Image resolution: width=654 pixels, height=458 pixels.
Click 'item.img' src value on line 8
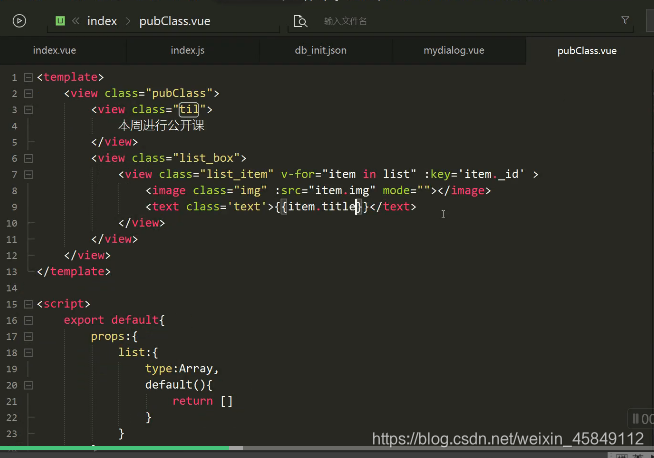(x=342, y=190)
